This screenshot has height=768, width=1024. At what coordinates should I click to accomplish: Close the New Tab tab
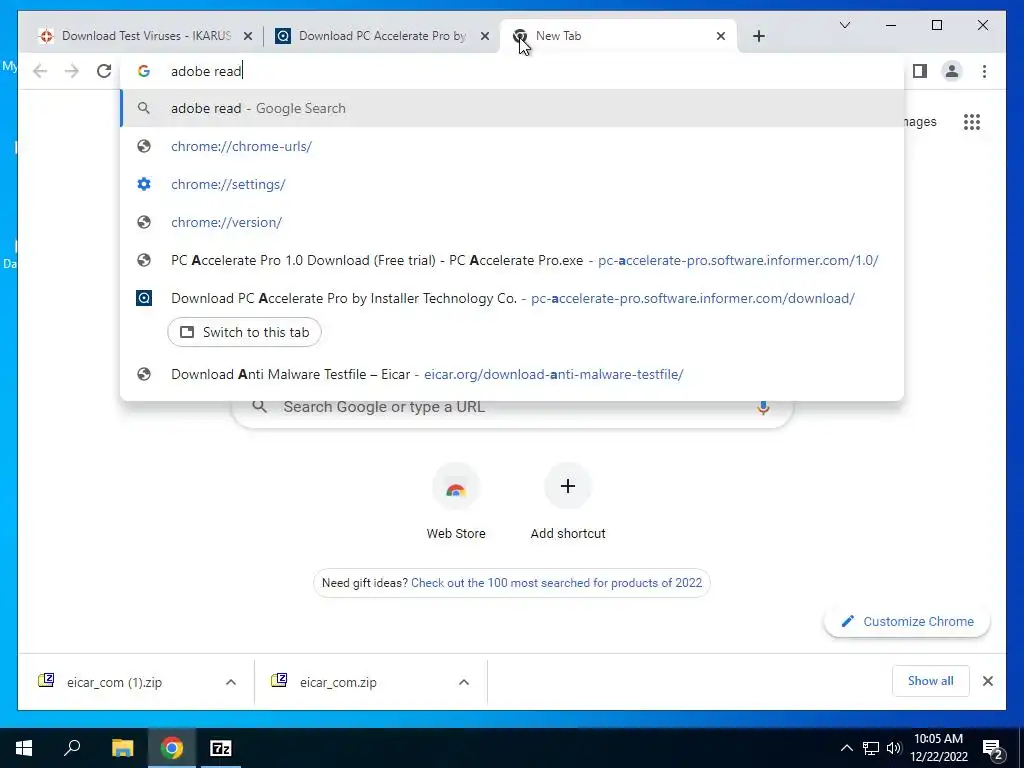[x=721, y=37]
